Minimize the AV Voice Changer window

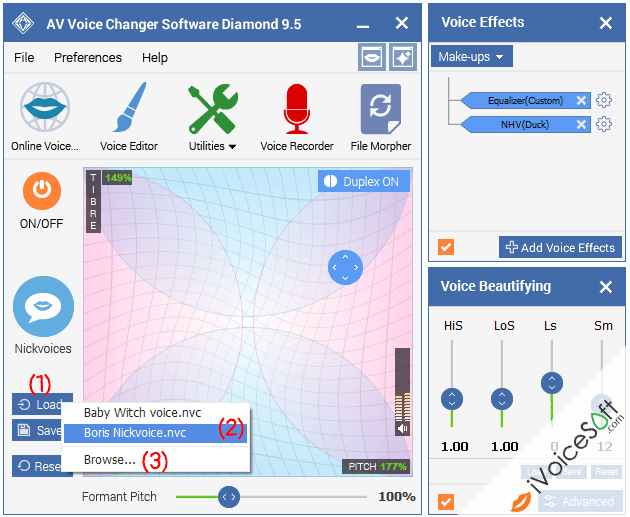(x=362, y=26)
